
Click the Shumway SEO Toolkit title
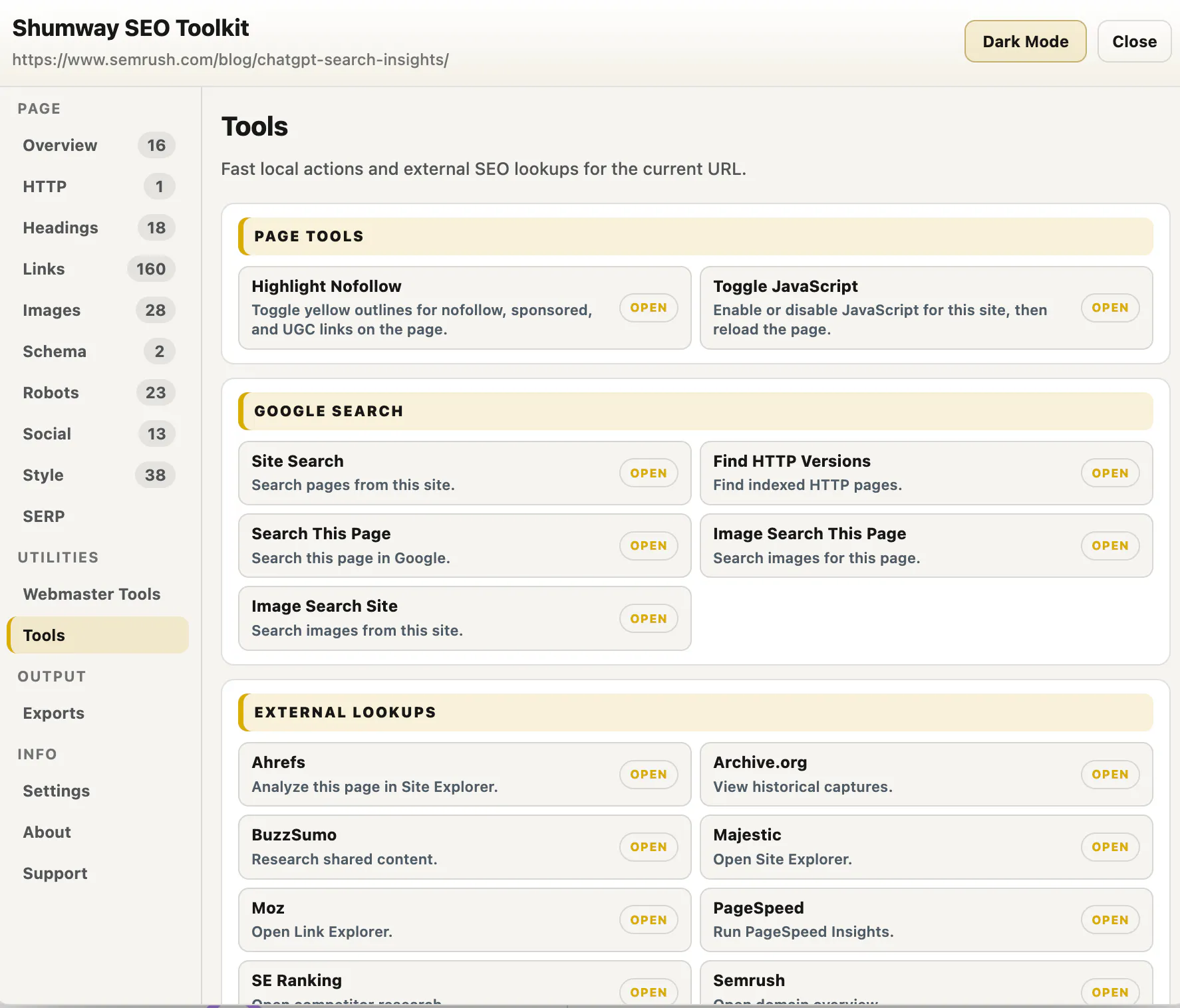pyautogui.click(x=130, y=28)
